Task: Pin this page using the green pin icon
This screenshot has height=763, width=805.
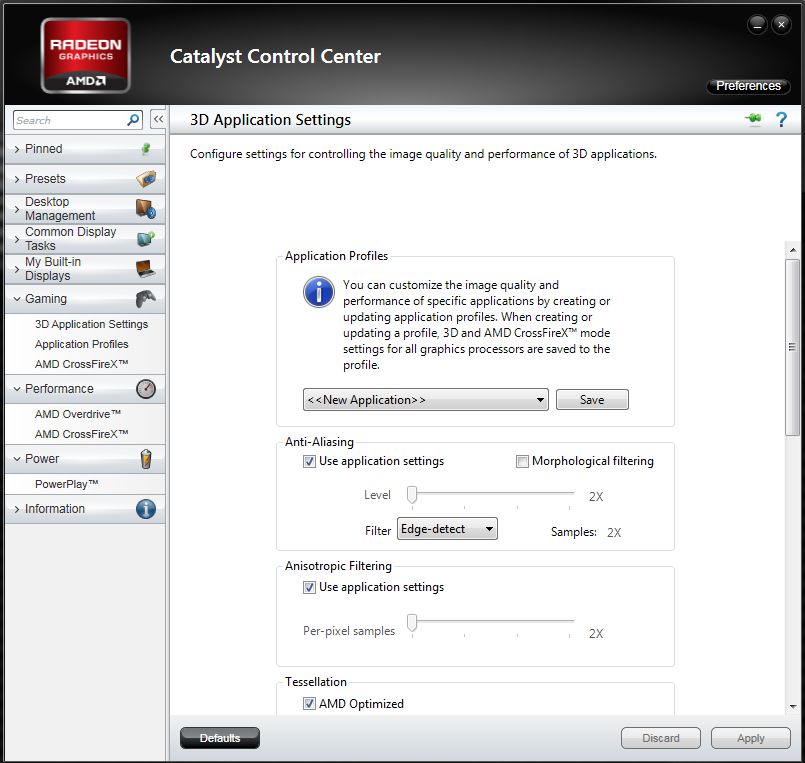Action: (x=754, y=119)
